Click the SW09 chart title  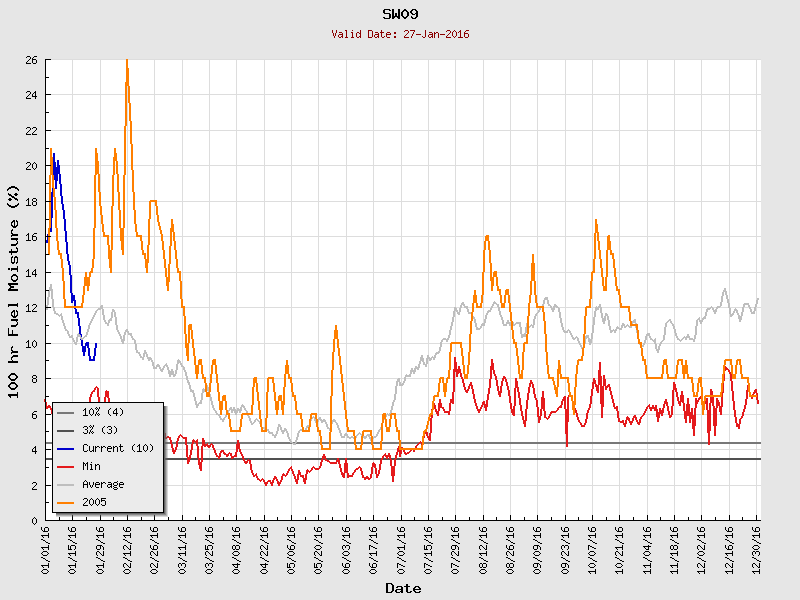coord(400,14)
